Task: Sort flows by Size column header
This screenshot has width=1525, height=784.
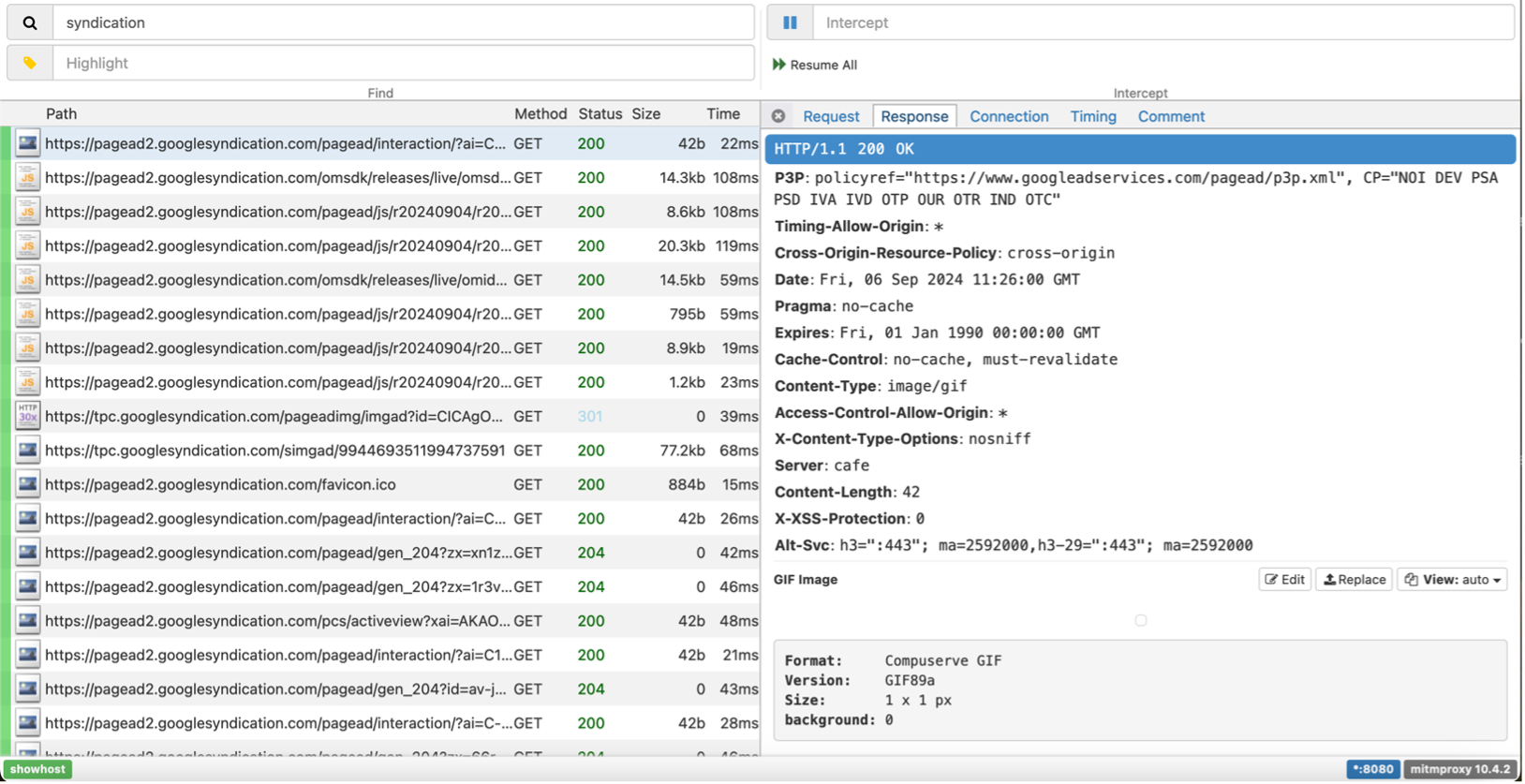Action: (x=645, y=113)
